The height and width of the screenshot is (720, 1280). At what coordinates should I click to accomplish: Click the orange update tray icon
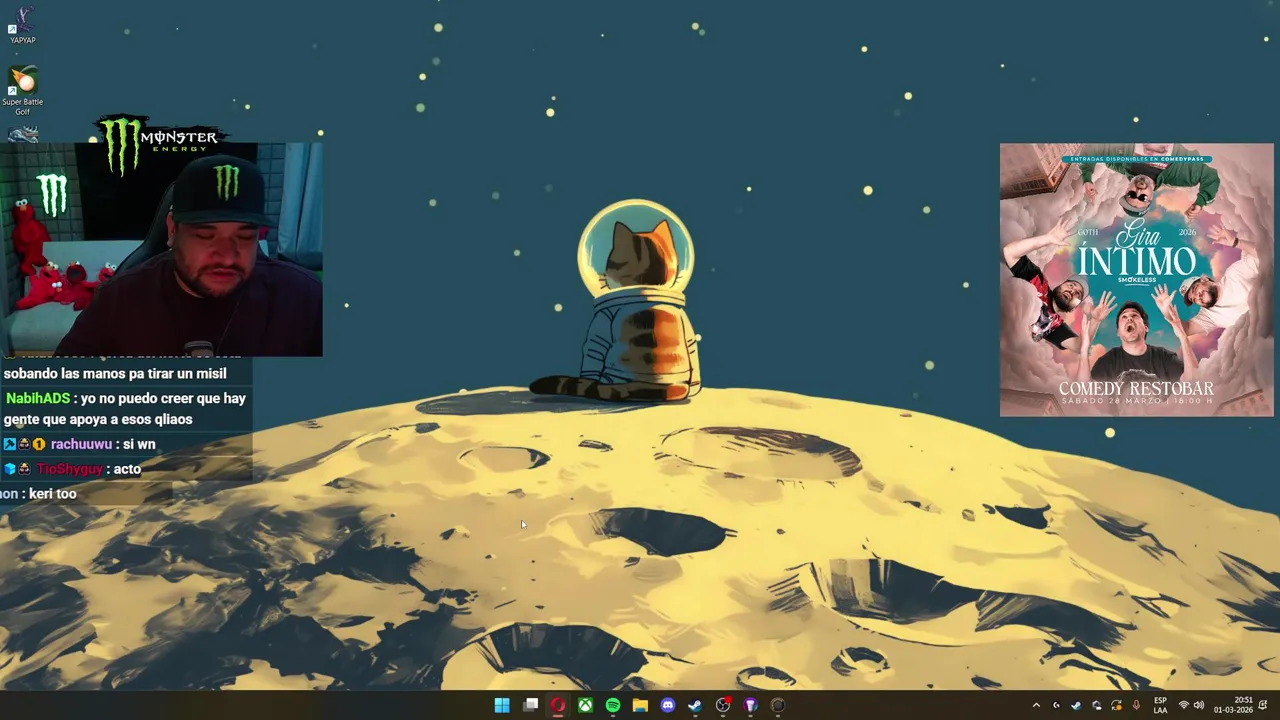(x=1116, y=705)
